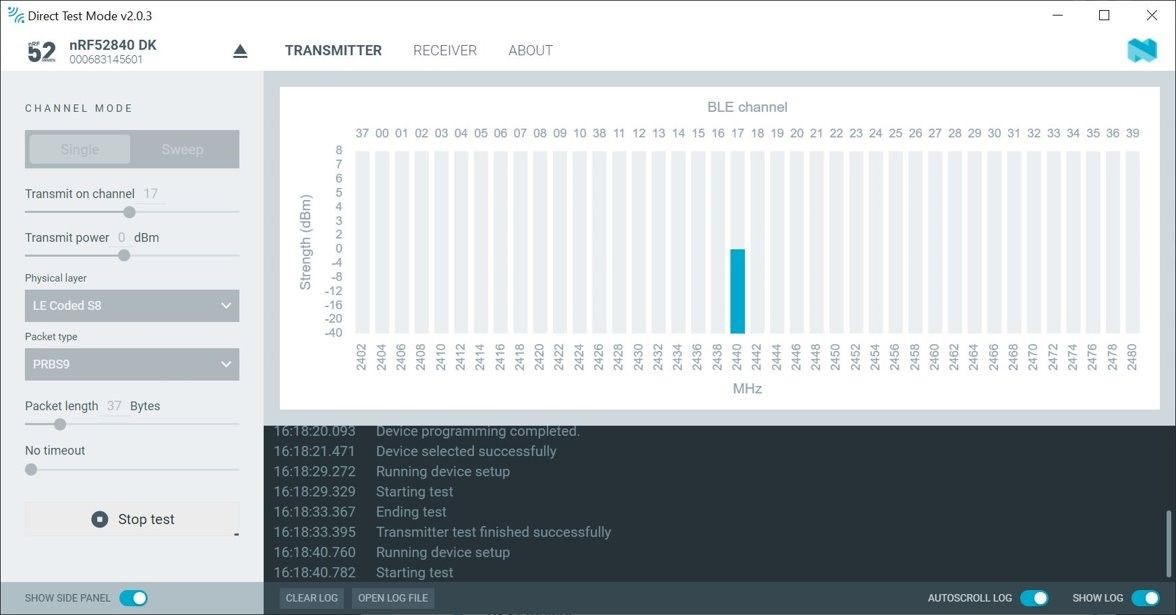Click the nRF52840 DK device logo

pos(39,49)
